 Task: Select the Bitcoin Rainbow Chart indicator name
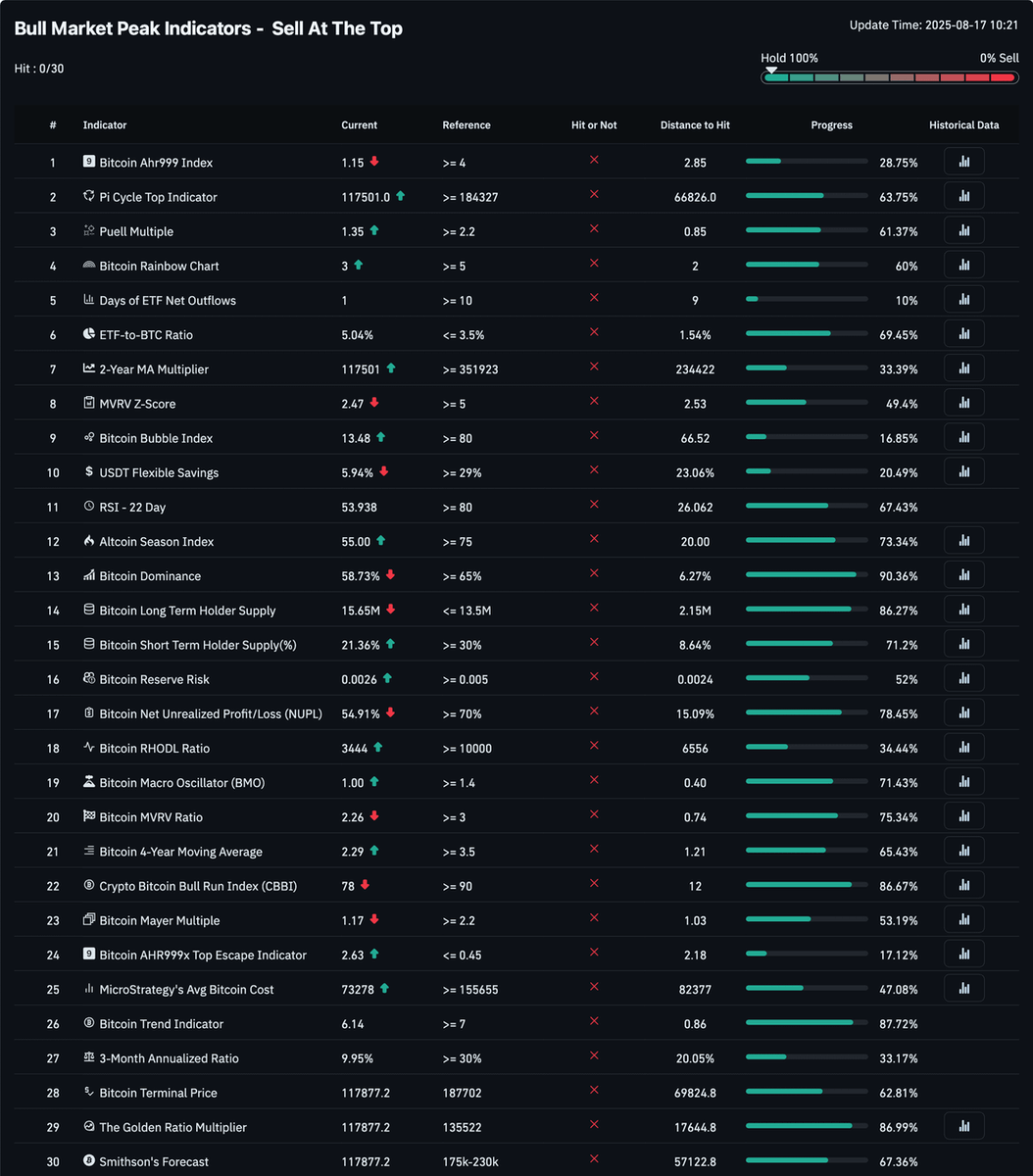(x=161, y=265)
